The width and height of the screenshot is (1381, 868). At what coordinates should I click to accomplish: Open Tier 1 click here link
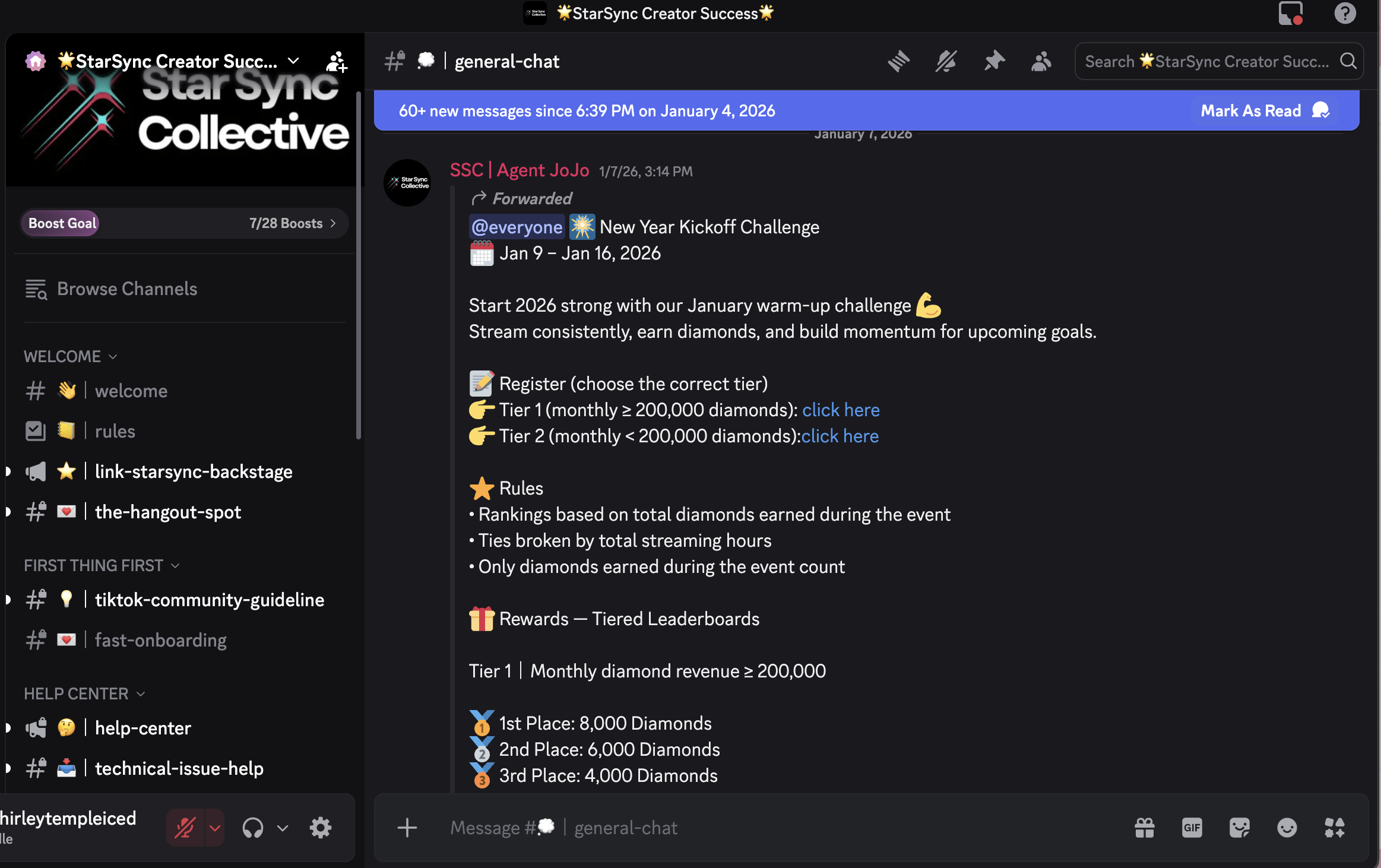click(x=841, y=410)
